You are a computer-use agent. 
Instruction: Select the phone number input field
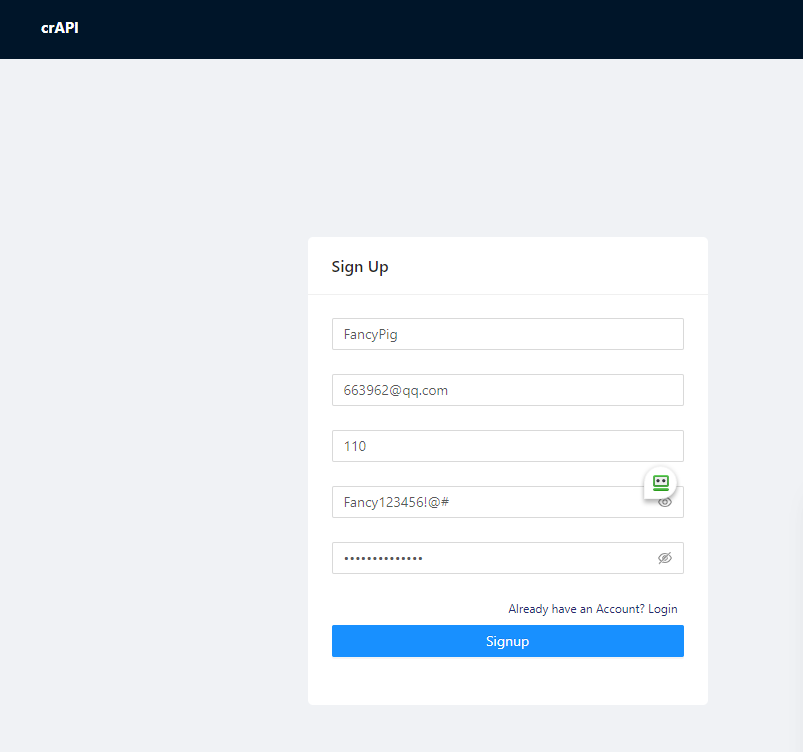(507, 446)
